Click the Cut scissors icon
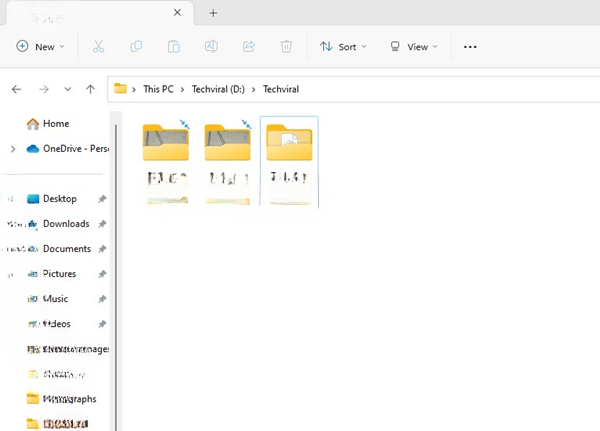 pos(98,47)
